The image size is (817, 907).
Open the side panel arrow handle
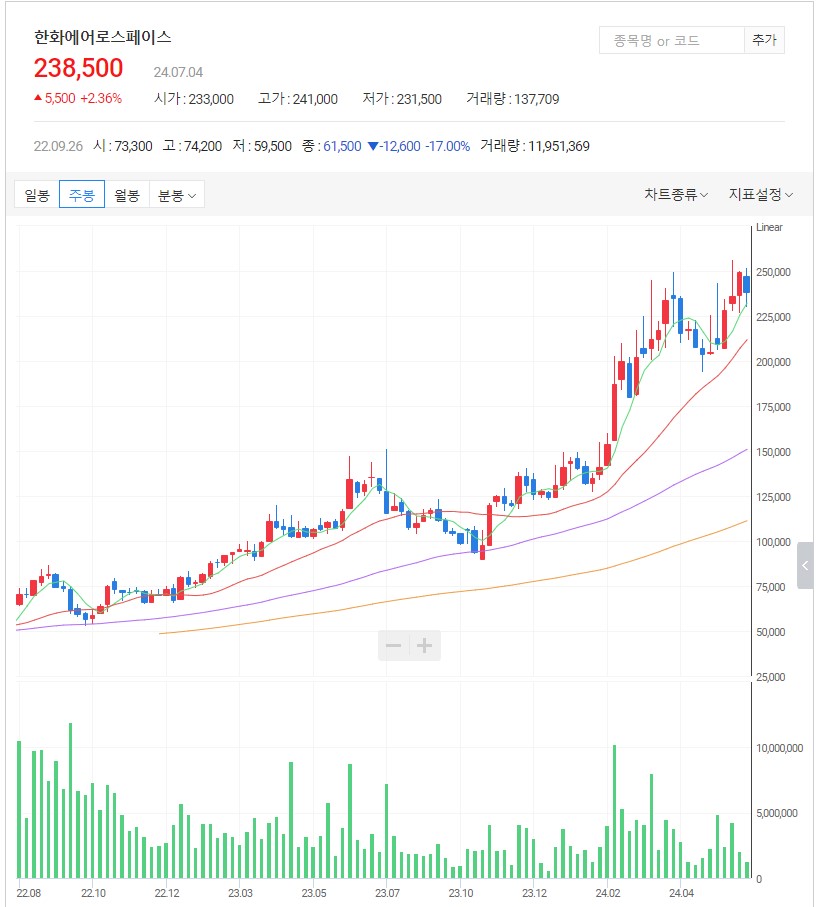[x=806, y=566]
